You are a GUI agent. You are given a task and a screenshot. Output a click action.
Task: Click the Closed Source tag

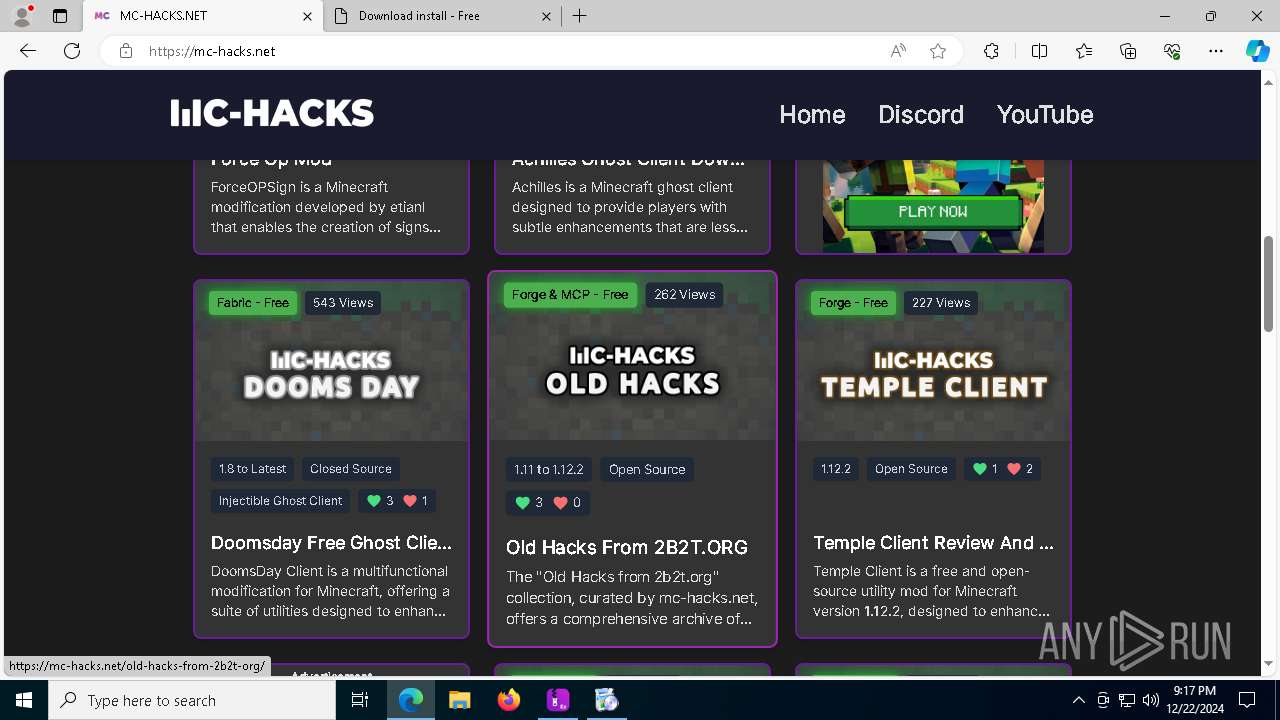(351, 469)
